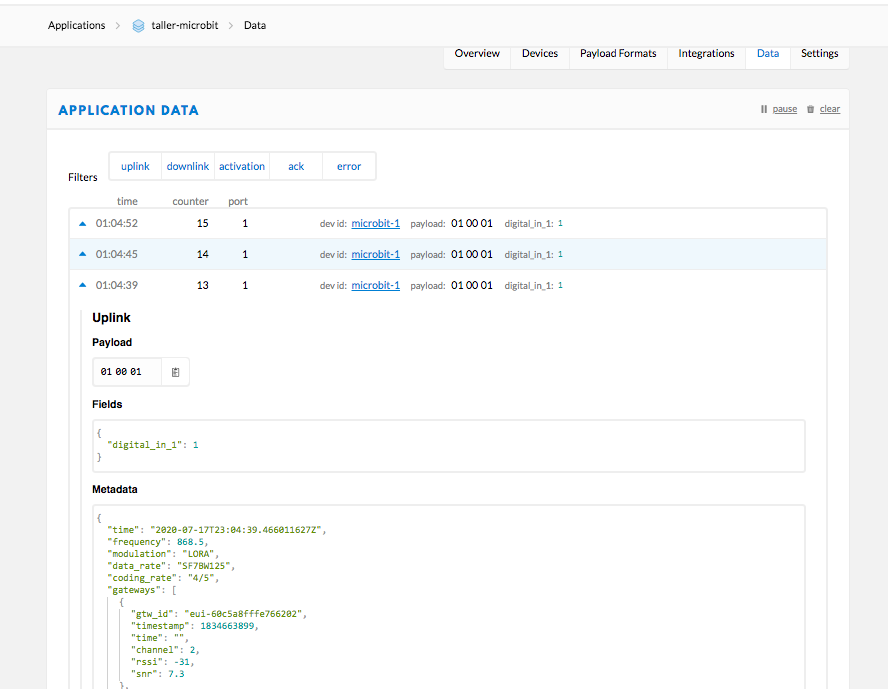Viewport: 888px width, 689px height.
Task: Click the counter column header
Action: 190,201
